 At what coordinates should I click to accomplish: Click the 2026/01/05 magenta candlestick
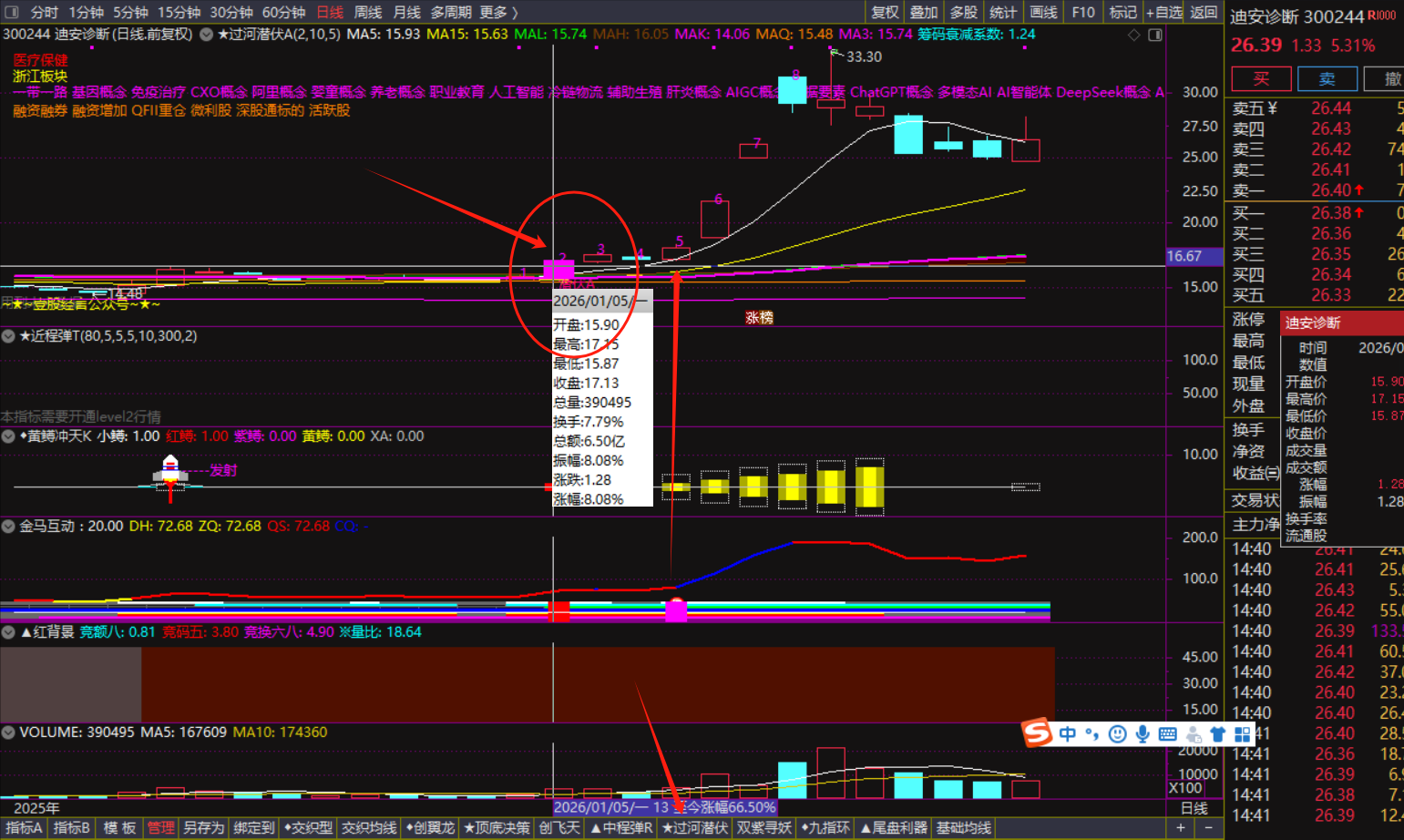coord(559,270)
